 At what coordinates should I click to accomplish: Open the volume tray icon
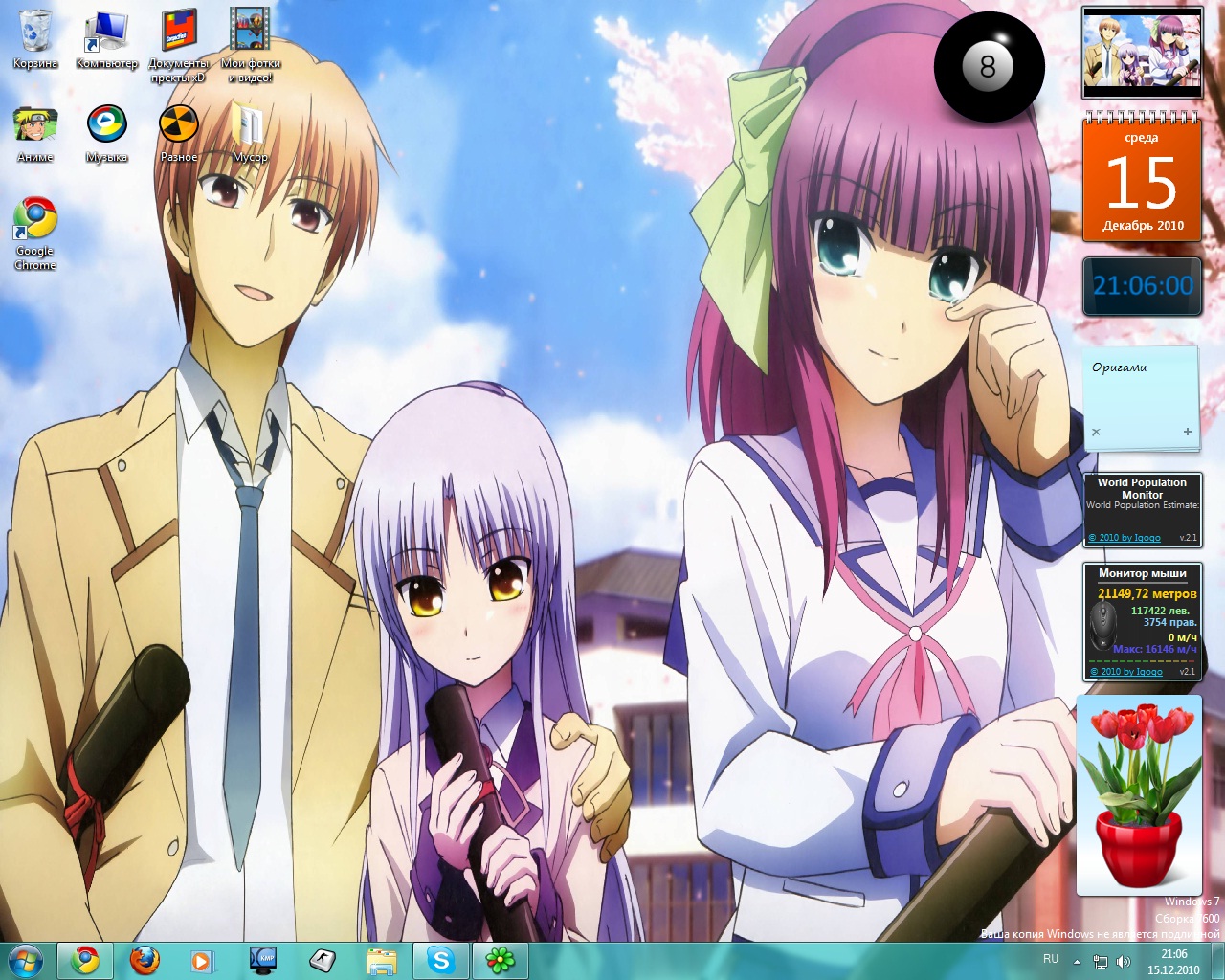(x=1123, y=962)
